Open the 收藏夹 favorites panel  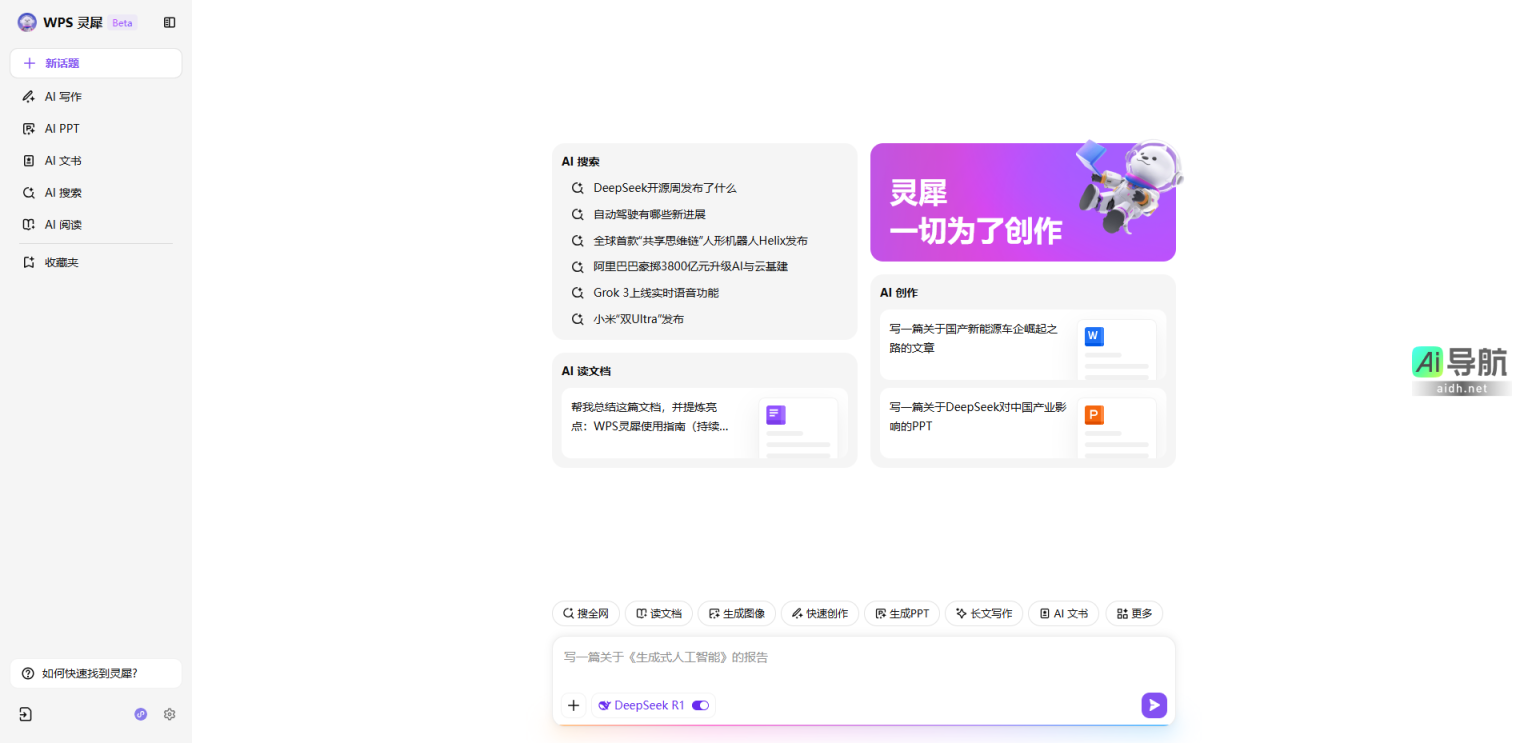(x=60, y=261)
